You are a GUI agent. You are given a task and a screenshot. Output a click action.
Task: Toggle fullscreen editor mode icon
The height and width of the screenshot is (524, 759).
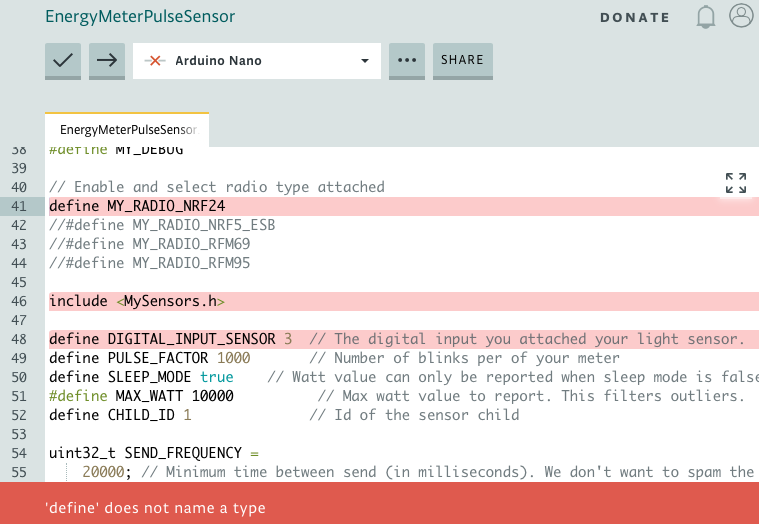tap(736, 182)
